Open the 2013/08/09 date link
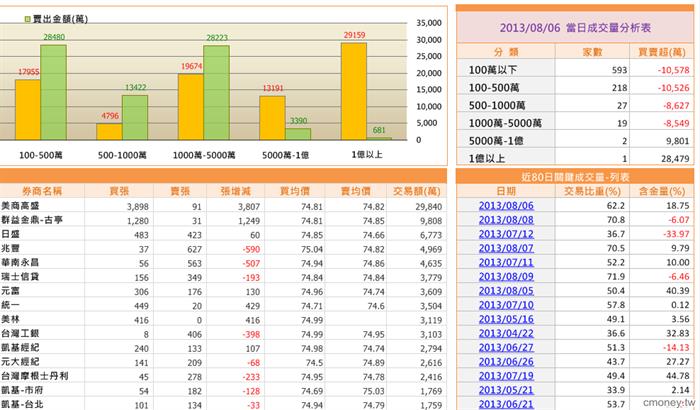Screen dimensions: 700x410 (506, 276)
